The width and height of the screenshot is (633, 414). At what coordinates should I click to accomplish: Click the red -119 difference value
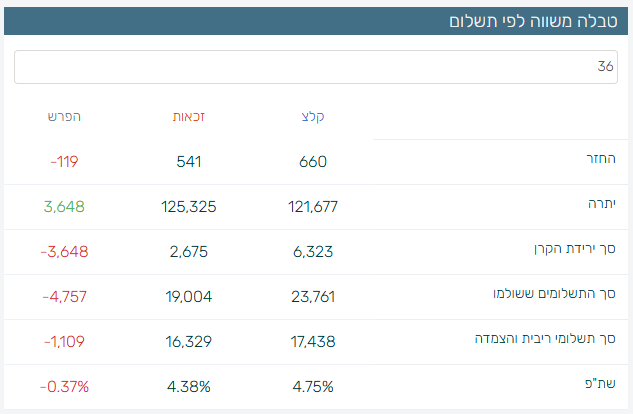click(64, 161)
